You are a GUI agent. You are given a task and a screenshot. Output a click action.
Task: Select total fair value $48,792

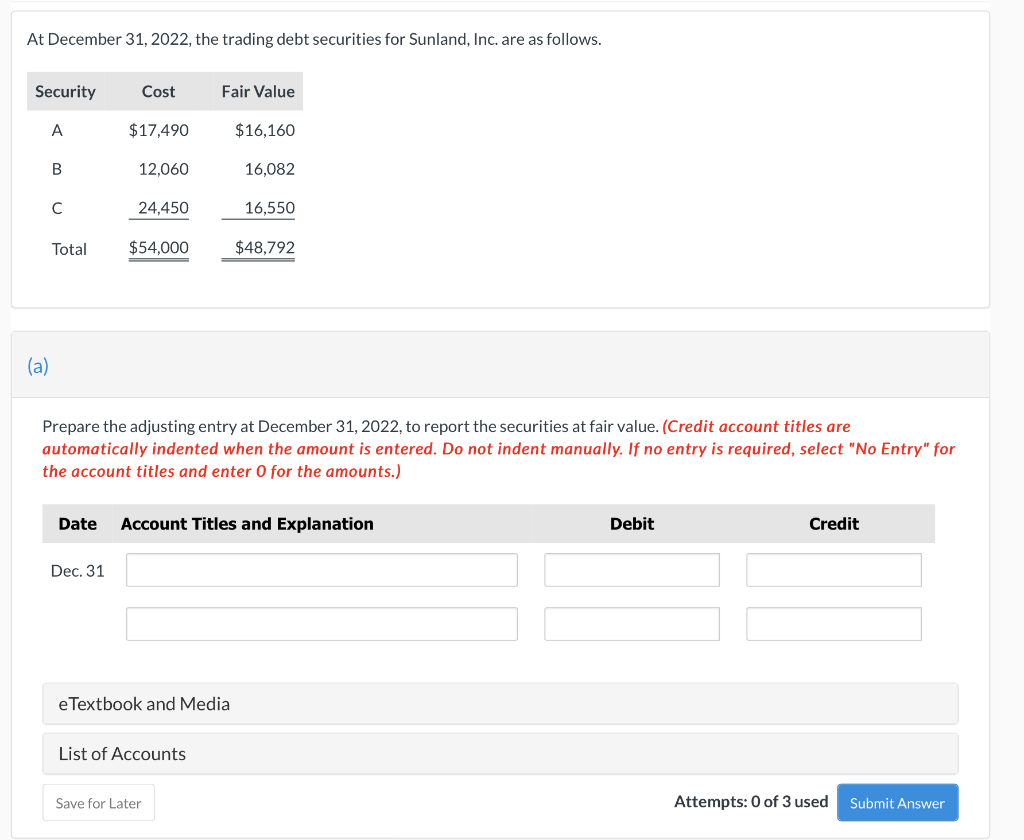pyautogui.click(x=264, y=248)
